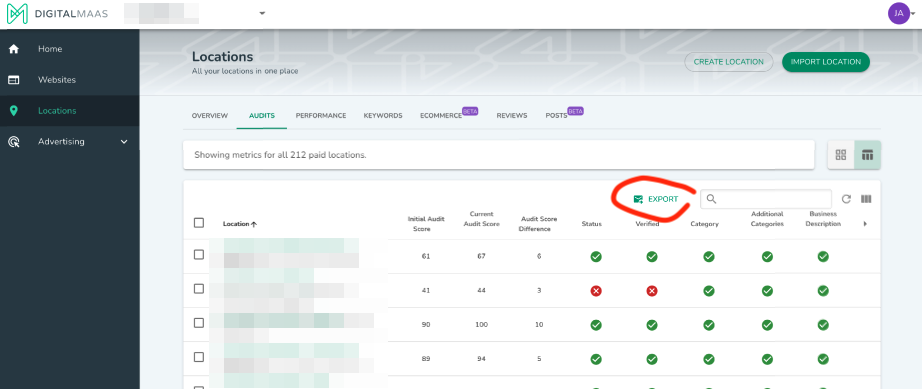The width and height of the screenshot is (922, 389).
Task: Click Additional Categories check in row scoring 41
Action: [767, 291]
